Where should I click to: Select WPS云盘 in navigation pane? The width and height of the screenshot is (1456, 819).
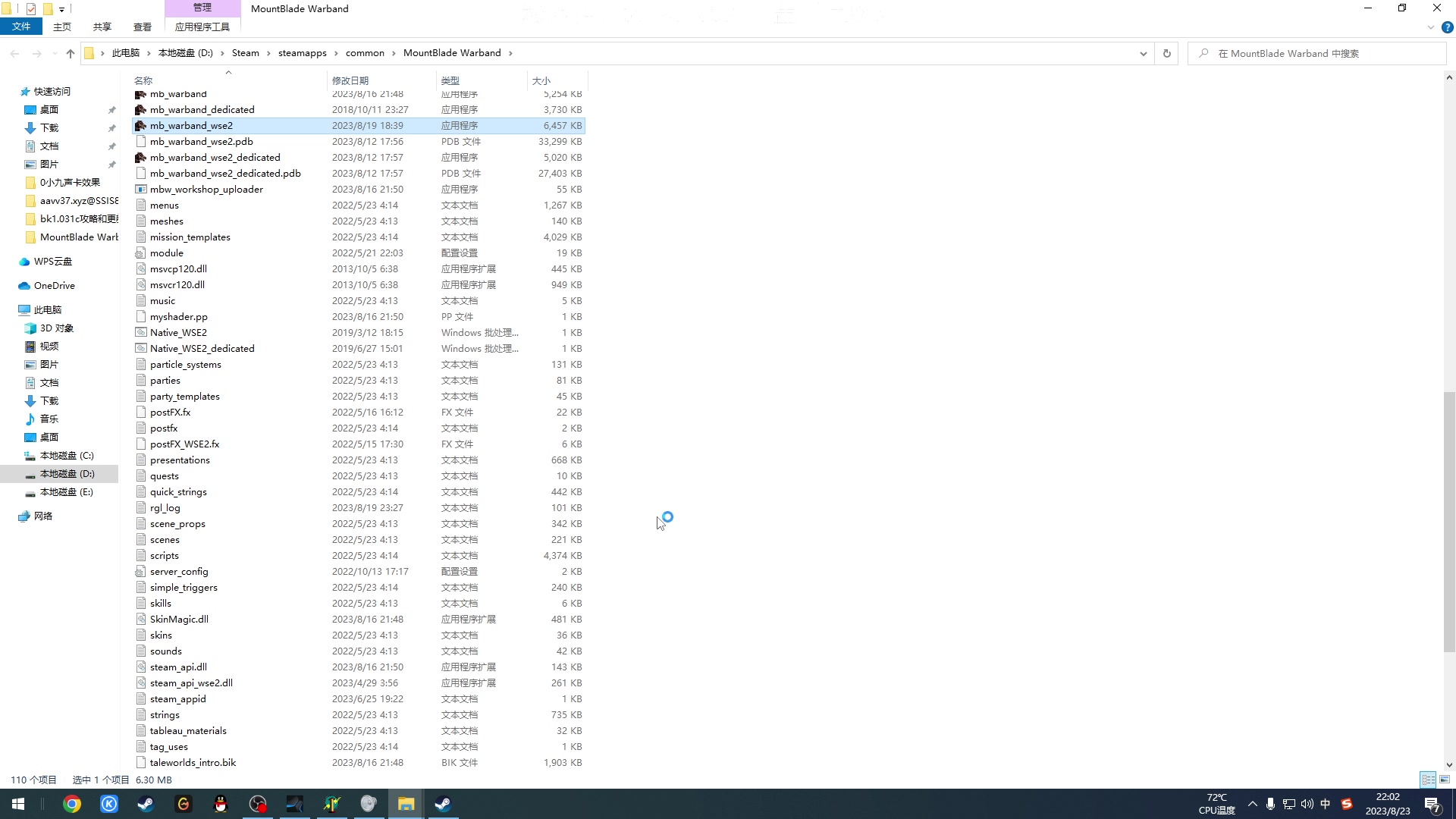(x=52, y=262)
